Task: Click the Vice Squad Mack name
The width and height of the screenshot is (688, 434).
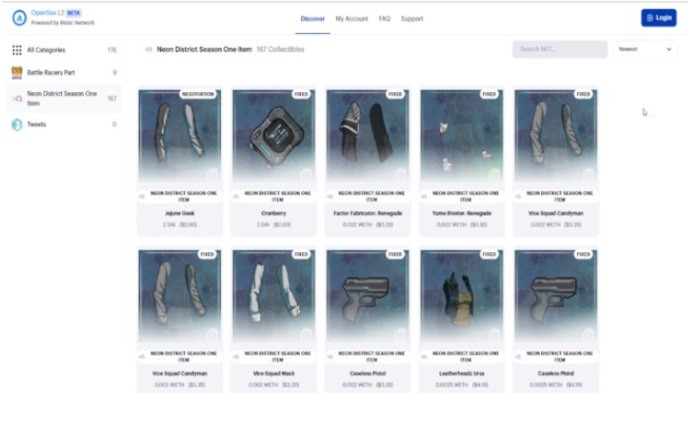Action: (x=273, y=373)
